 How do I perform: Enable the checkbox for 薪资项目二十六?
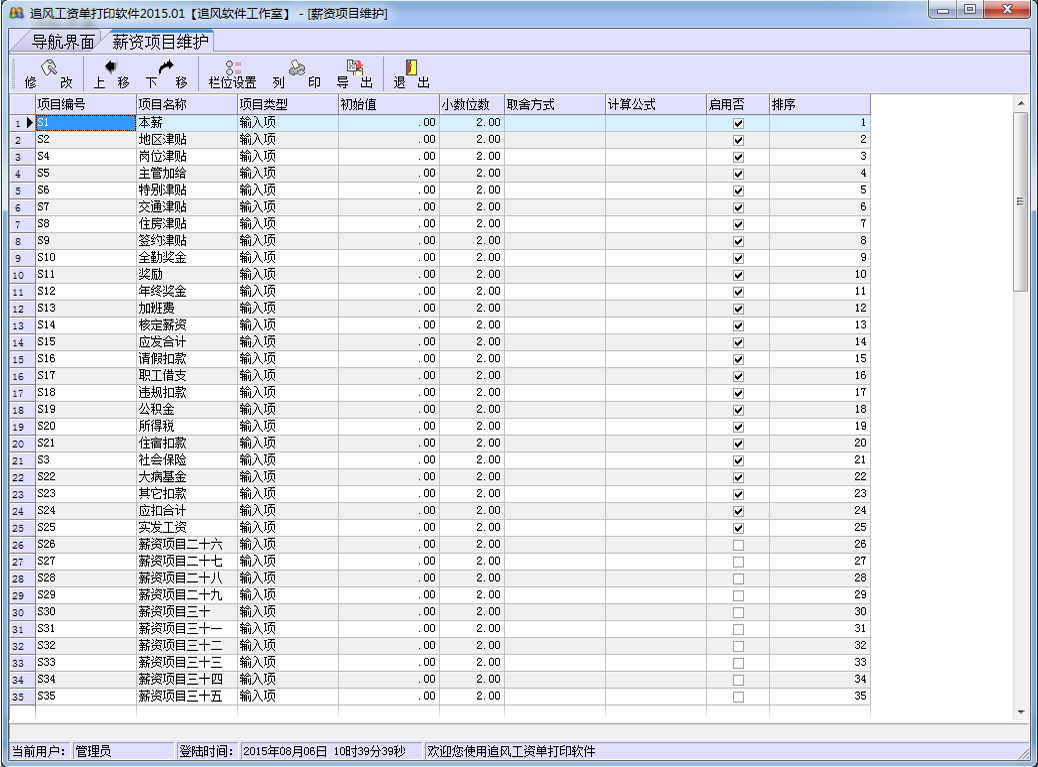pyautogui.click(x=738, y=545)
